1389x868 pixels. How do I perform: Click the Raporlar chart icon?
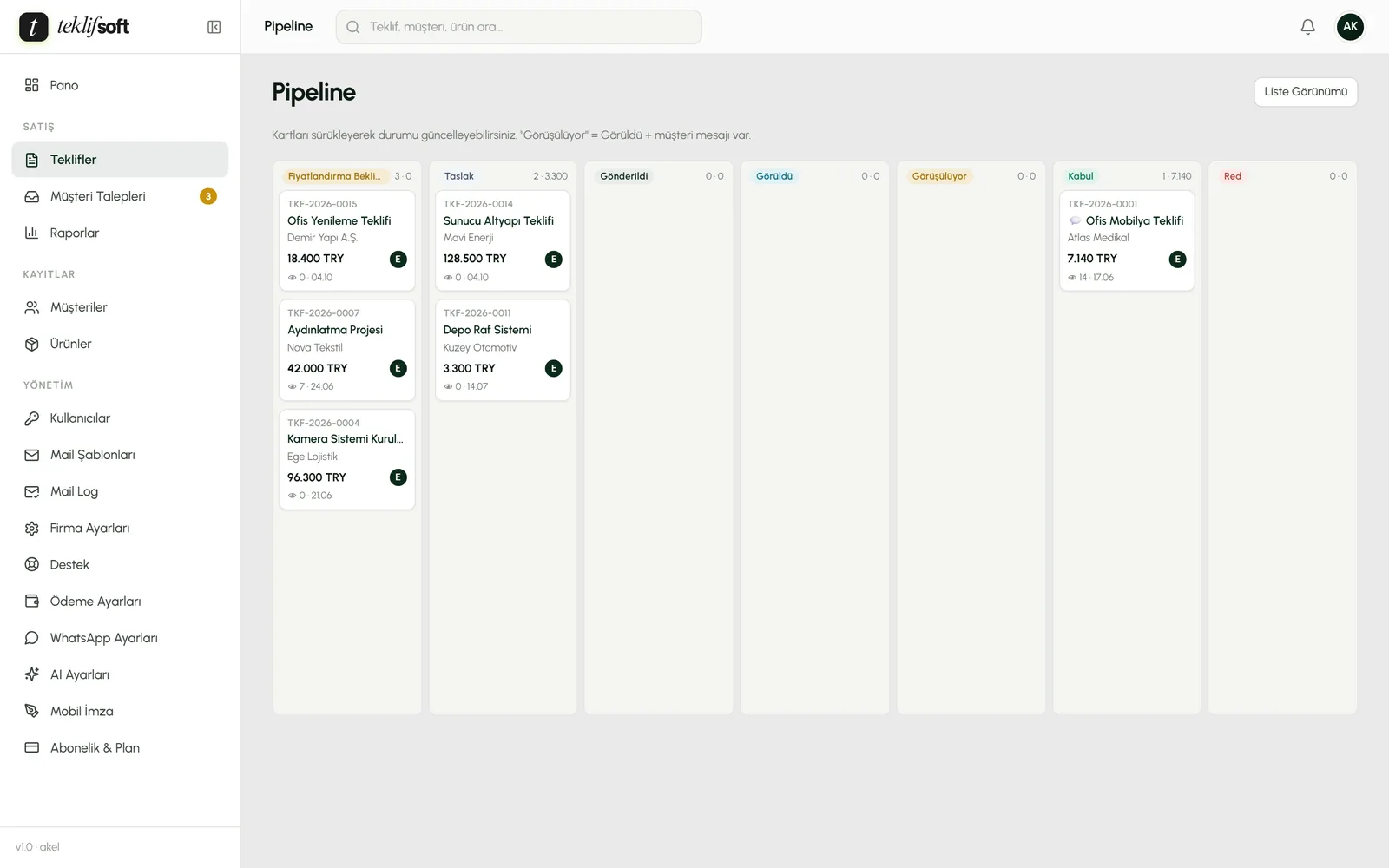coord(32,233)
